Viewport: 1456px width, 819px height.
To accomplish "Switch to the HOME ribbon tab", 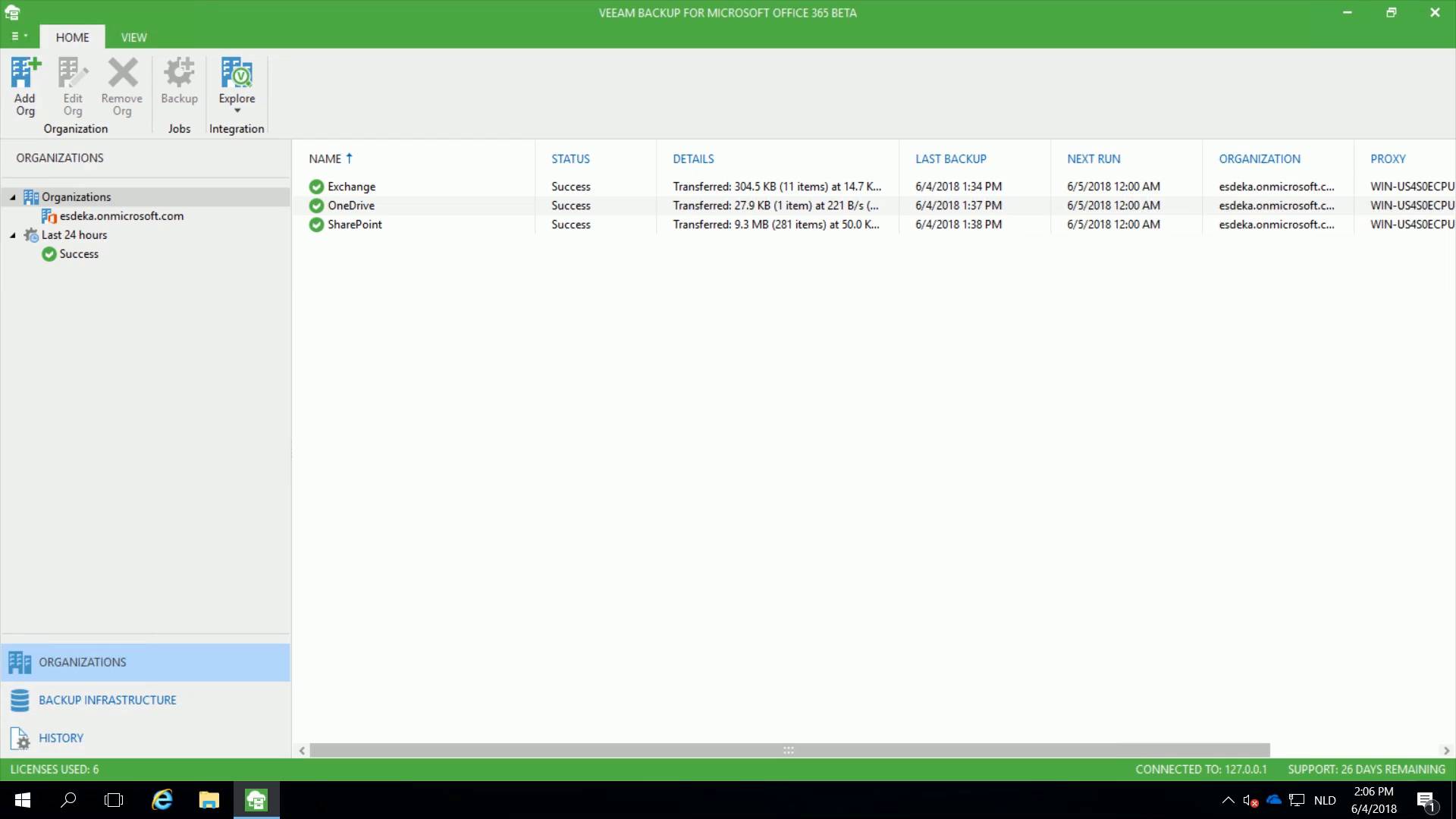I will 72,37.
